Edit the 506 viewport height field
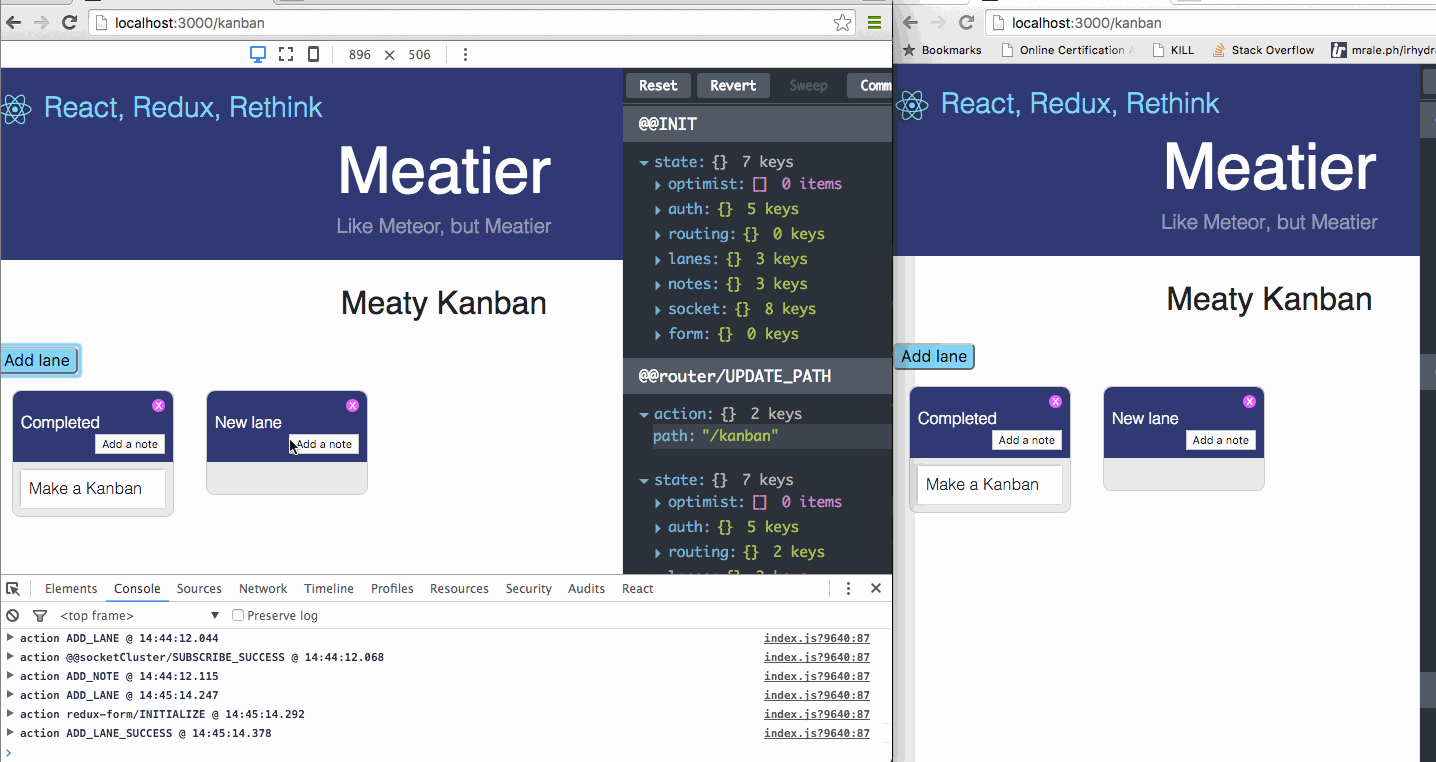Viewport: 1436px width, 762px height. (x=420, y=54)
